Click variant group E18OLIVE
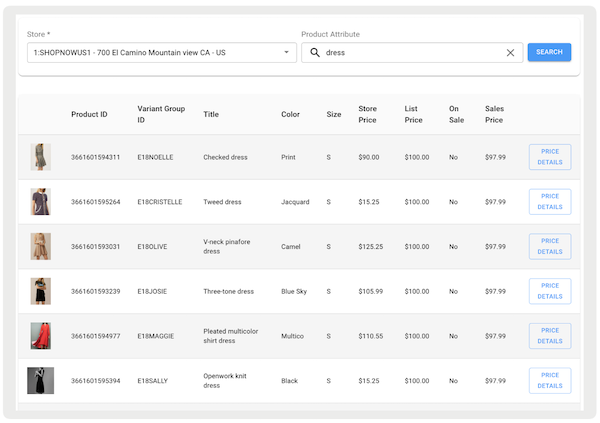Image resolution: width=600 pixels, height=423 pixels. pos(152,247)
